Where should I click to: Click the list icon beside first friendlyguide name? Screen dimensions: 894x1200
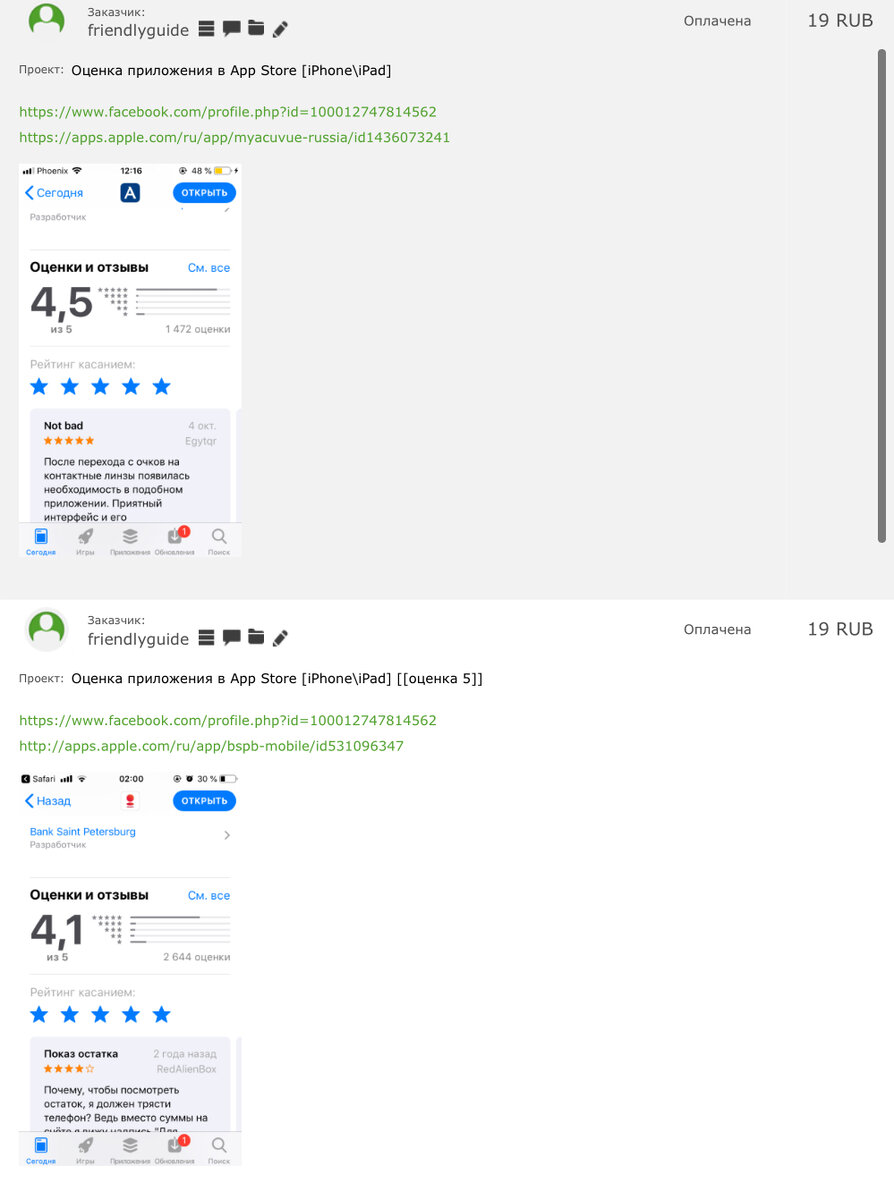pos(207,29)
